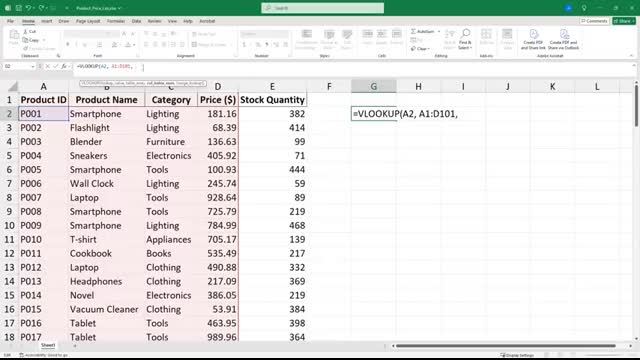
Task: Click the Comments button
Action: (x=594, y=21)
